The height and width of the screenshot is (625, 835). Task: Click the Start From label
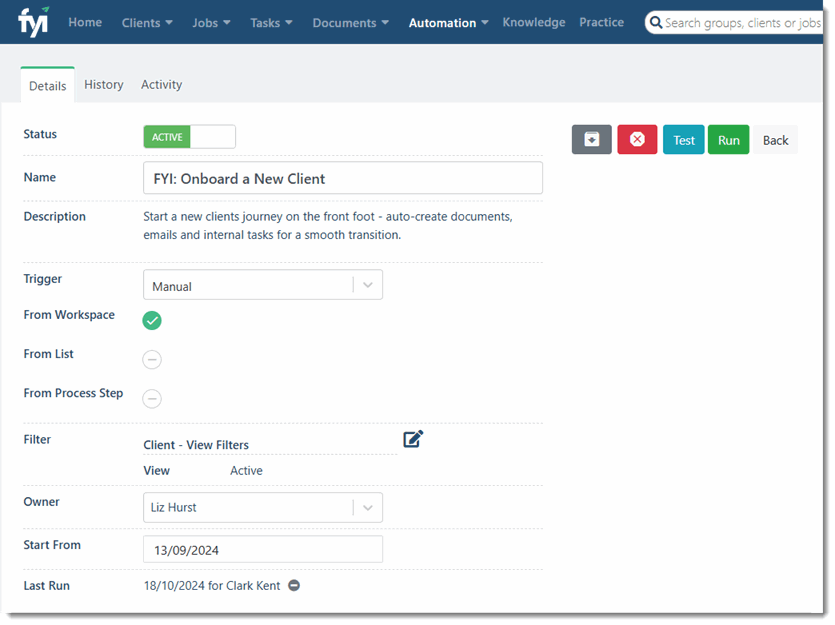pos(52,545)
